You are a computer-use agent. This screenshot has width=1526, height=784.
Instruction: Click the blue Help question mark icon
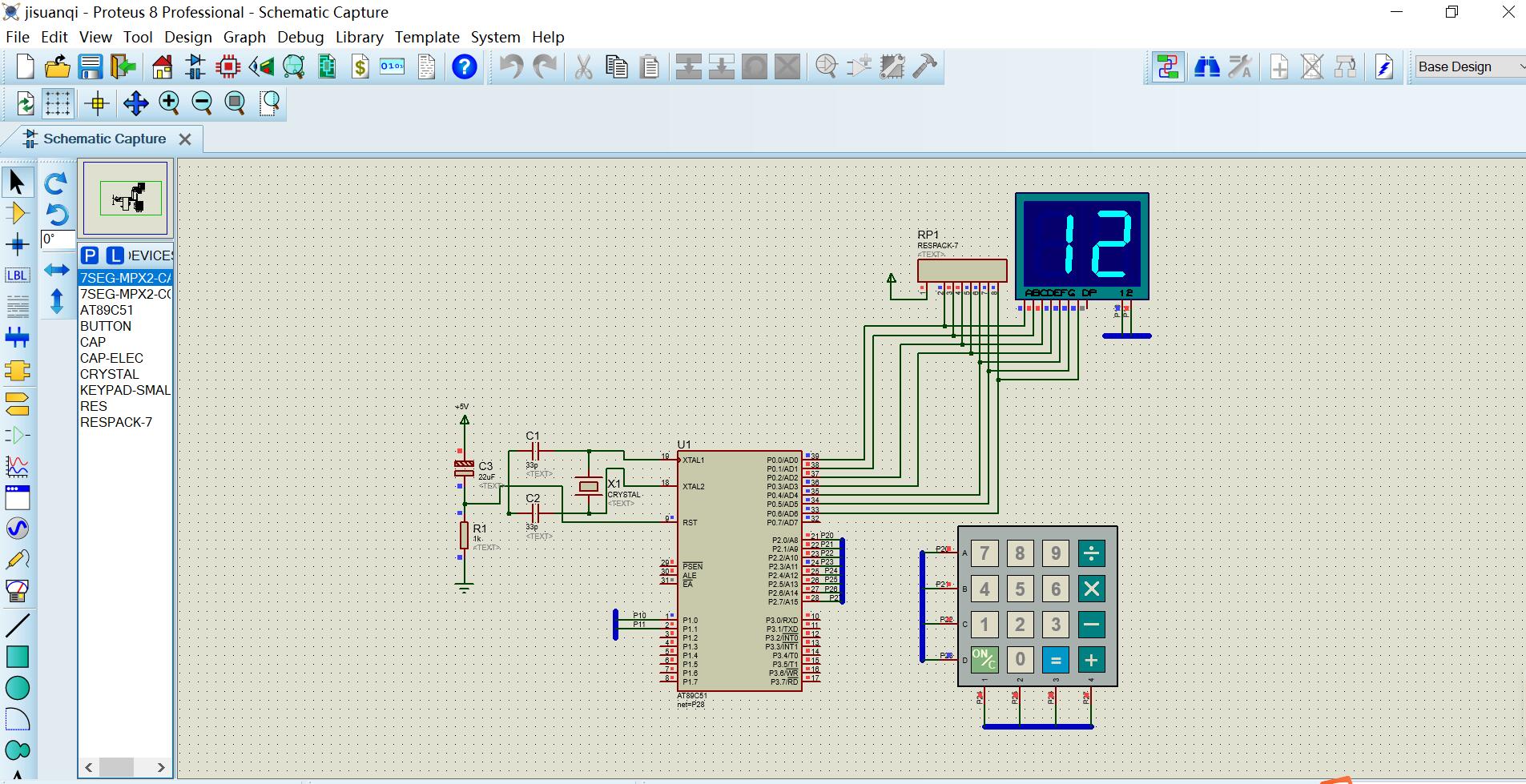(465, 66)
